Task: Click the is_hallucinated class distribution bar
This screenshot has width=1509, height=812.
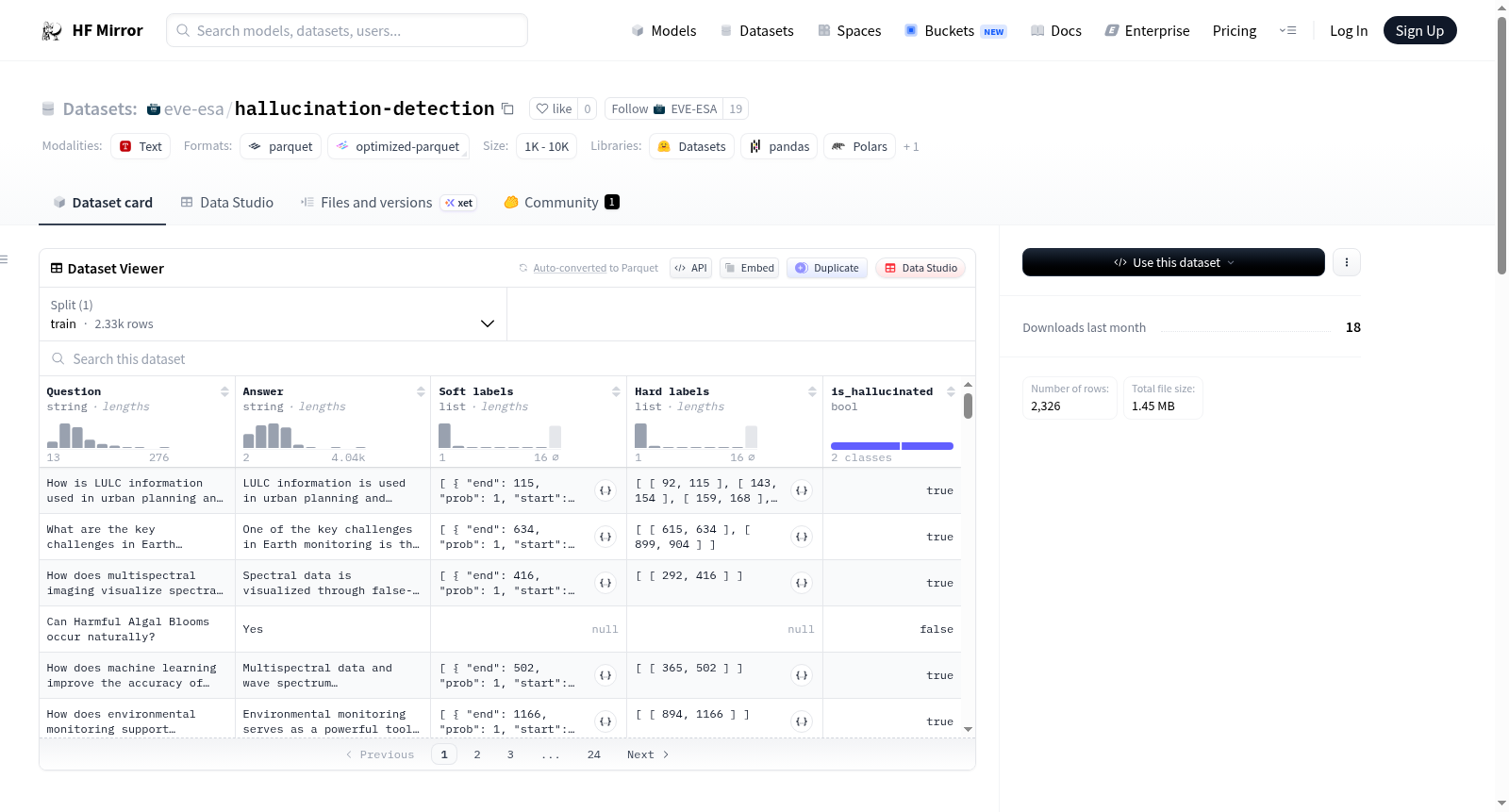Action: (891, 446)
